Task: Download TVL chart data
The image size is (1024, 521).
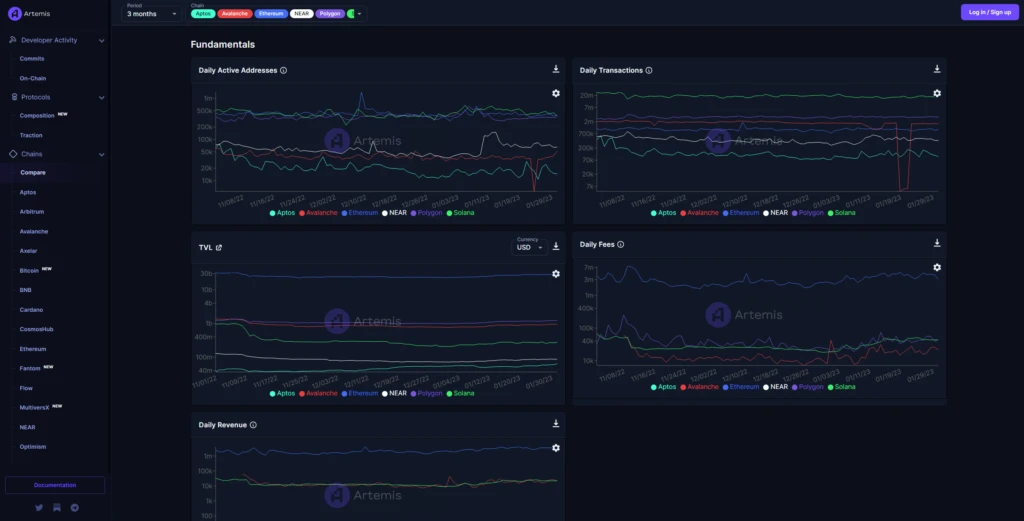Action: point(556,246)
